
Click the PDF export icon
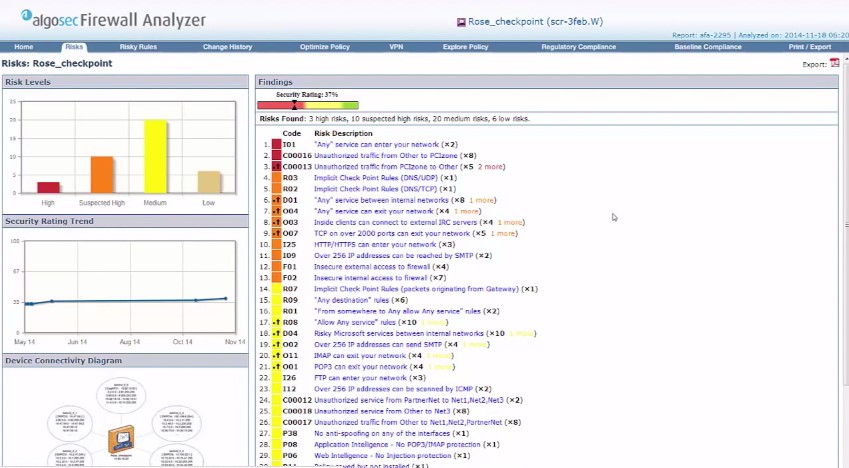[x=834, y=63]
